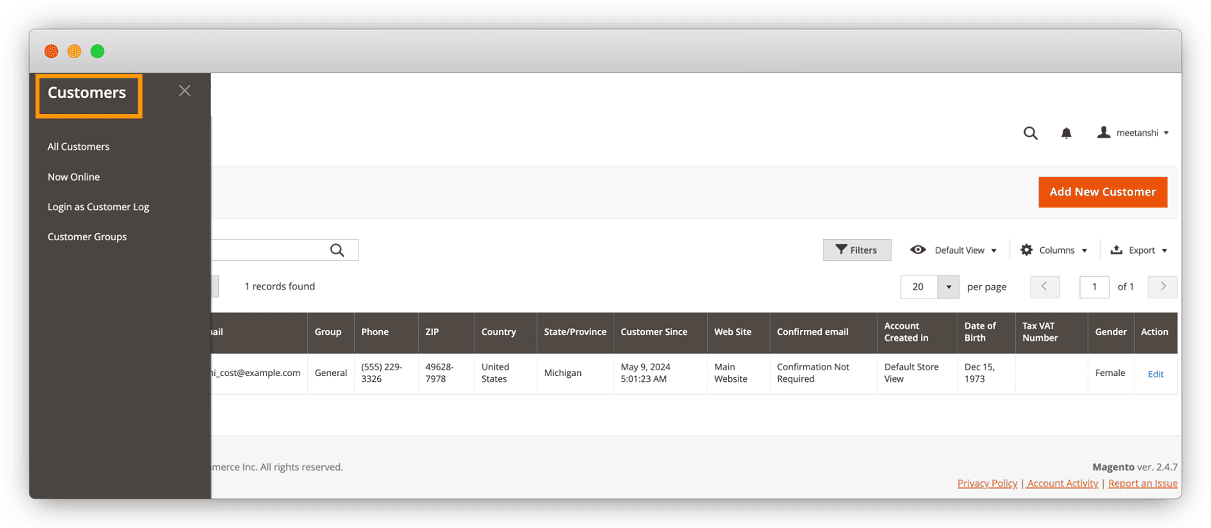This screenshot has width=1211, height=528.
Task: Sort by State/Province column header
Action: click(x=575, y=332)
